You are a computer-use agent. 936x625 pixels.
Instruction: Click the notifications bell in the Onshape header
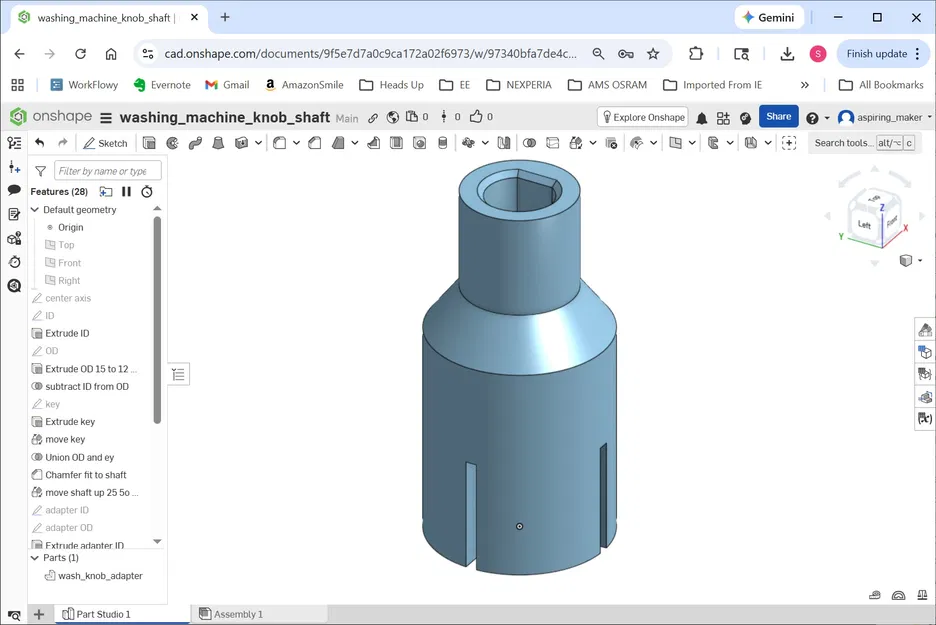[x=701, y=117]
